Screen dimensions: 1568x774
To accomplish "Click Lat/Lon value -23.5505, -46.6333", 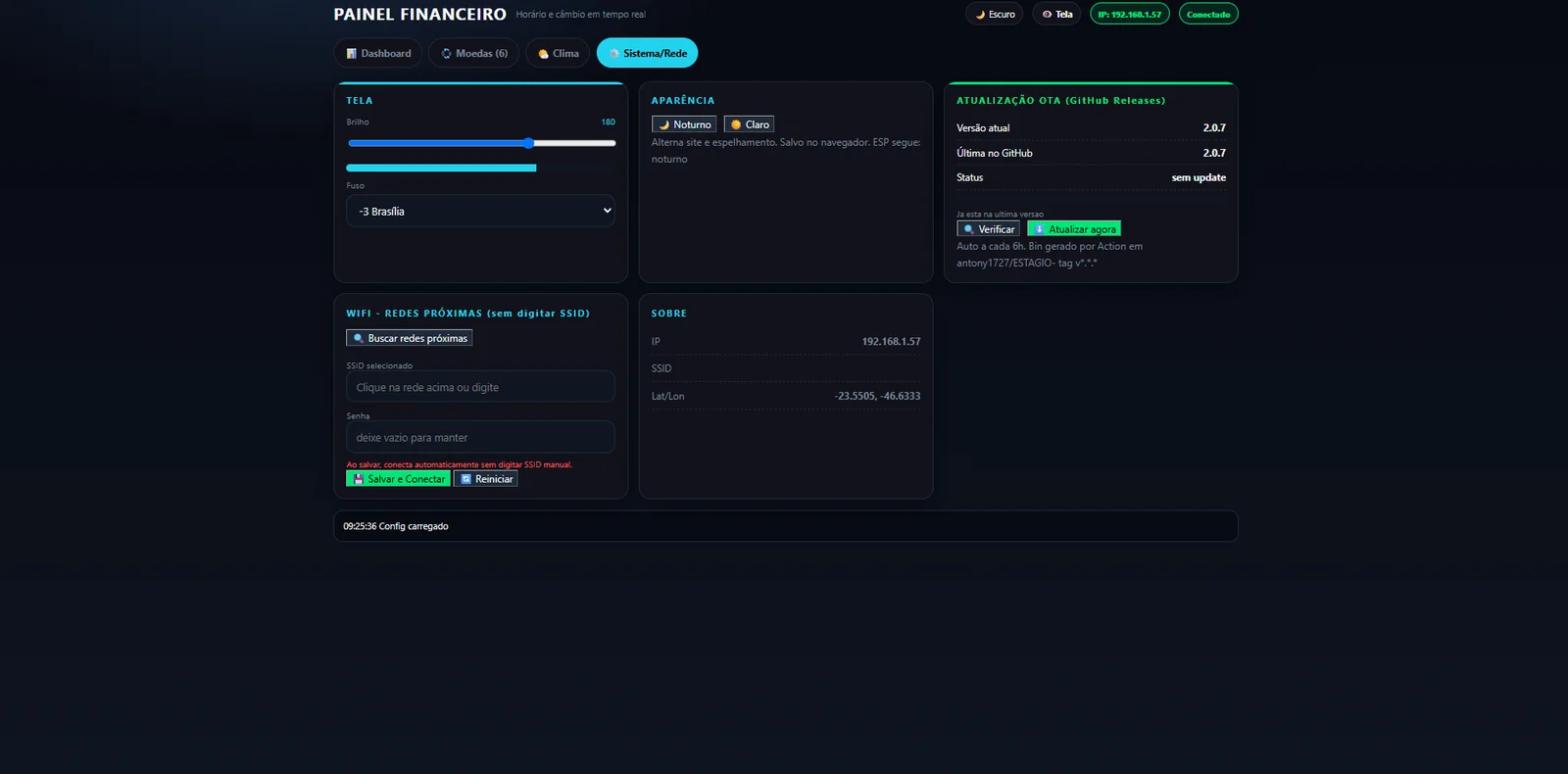I will click(x=877, y=396).
